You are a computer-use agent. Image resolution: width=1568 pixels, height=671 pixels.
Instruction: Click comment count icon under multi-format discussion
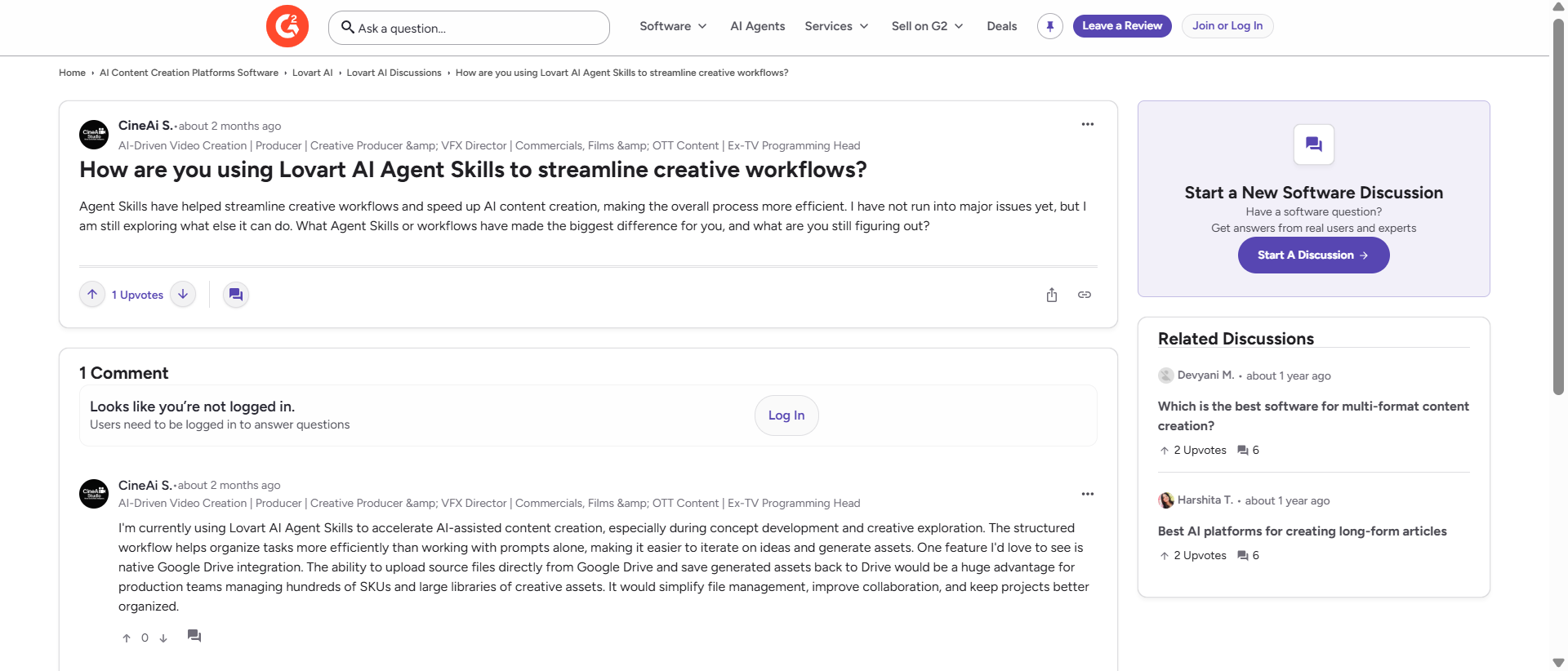(x=1243, y=451)
